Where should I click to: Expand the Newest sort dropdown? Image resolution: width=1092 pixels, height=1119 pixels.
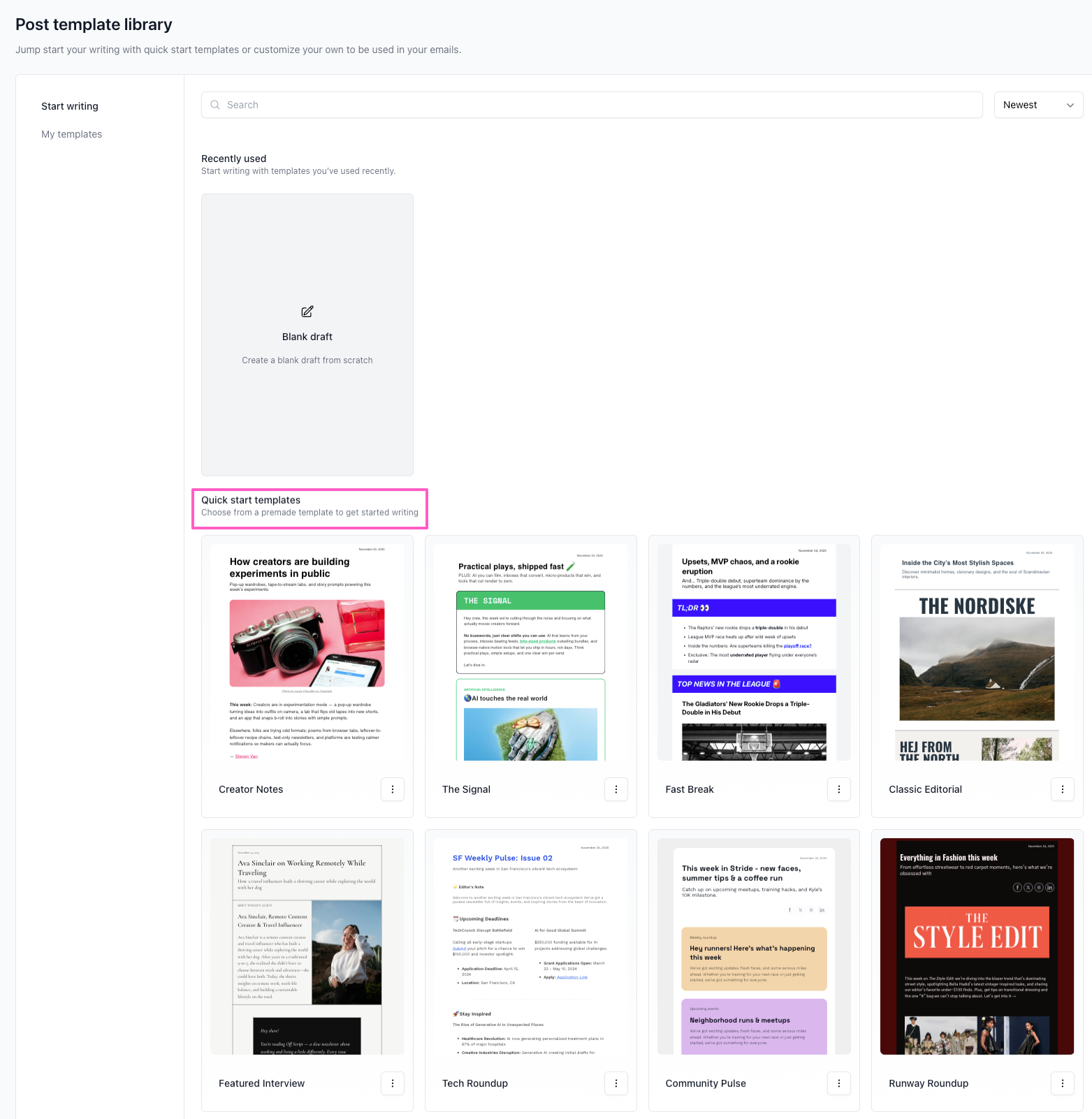click(x=1038, y=105)
